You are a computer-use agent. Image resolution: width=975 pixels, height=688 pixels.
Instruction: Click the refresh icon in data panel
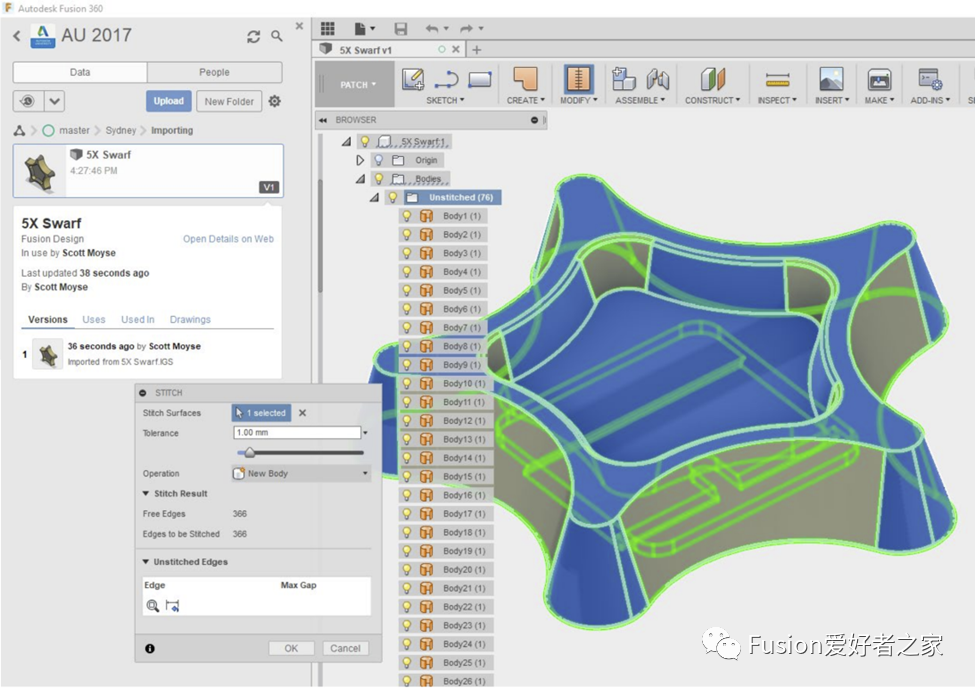pos(254,36)
